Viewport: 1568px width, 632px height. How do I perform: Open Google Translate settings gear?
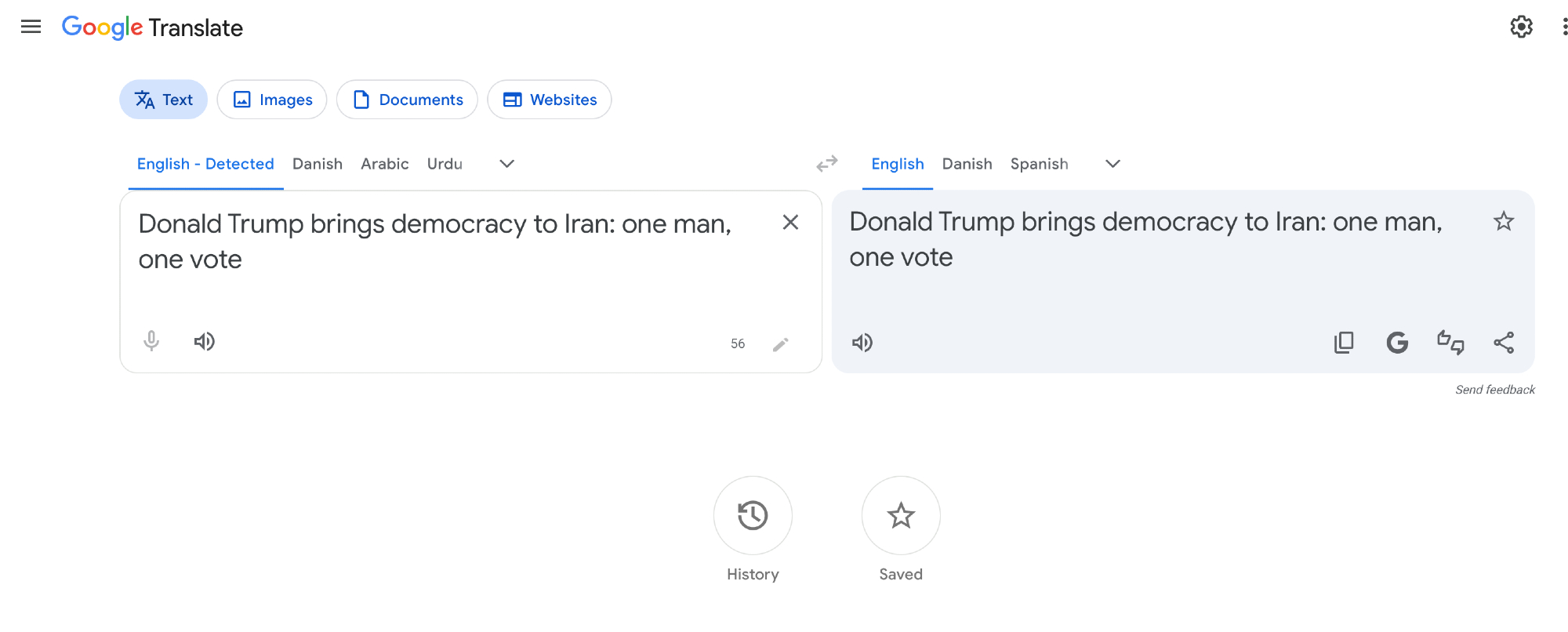(x=1521, y=27)
